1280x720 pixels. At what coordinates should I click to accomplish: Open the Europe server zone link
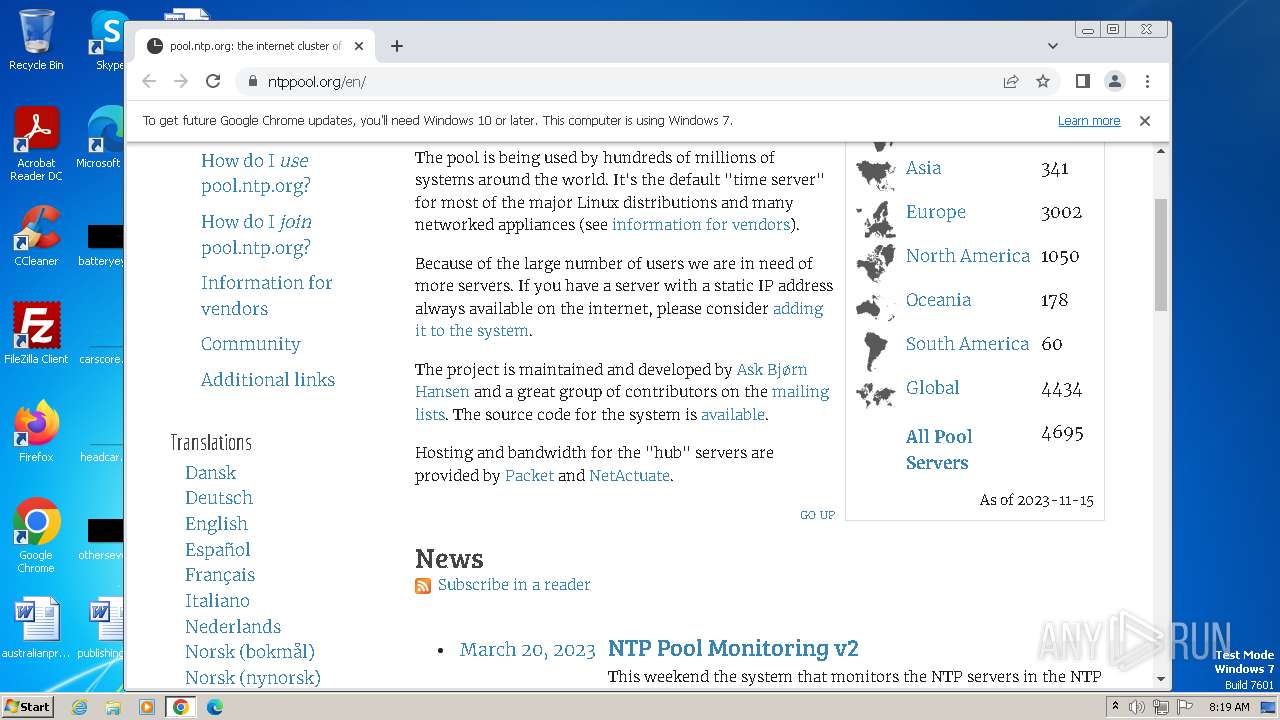coord(936,212)
